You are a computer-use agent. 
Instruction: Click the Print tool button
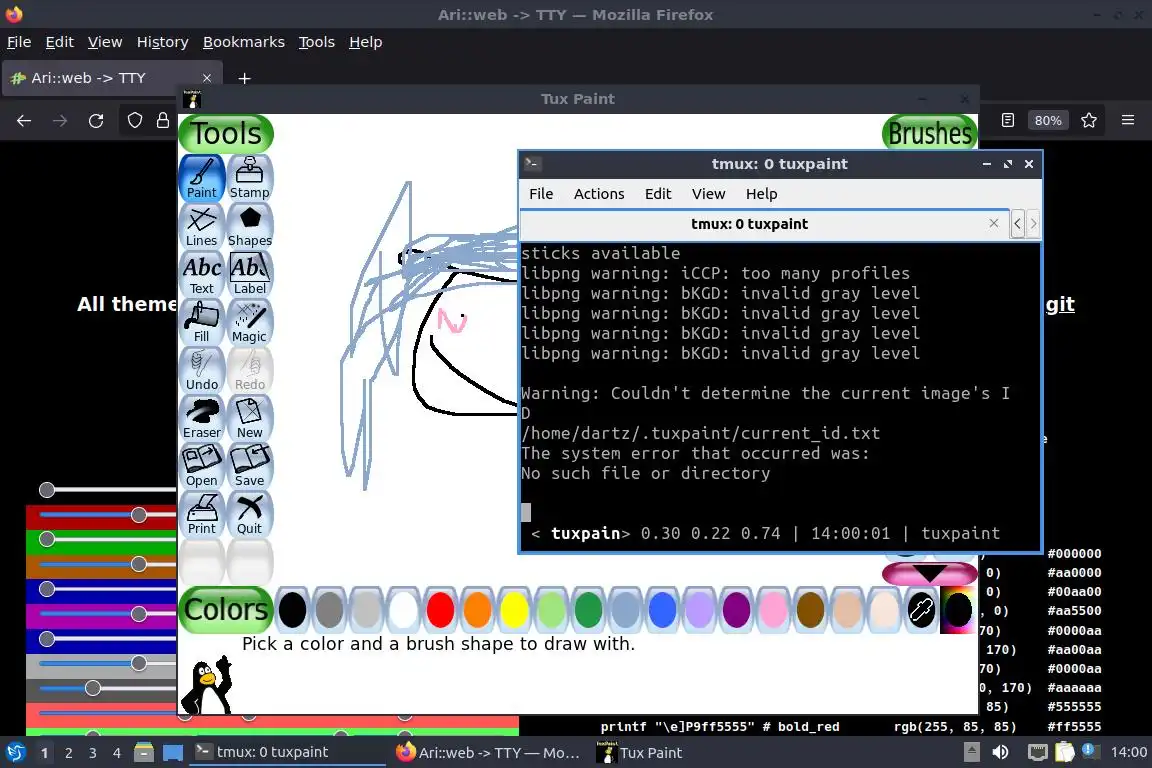point(201,514)
